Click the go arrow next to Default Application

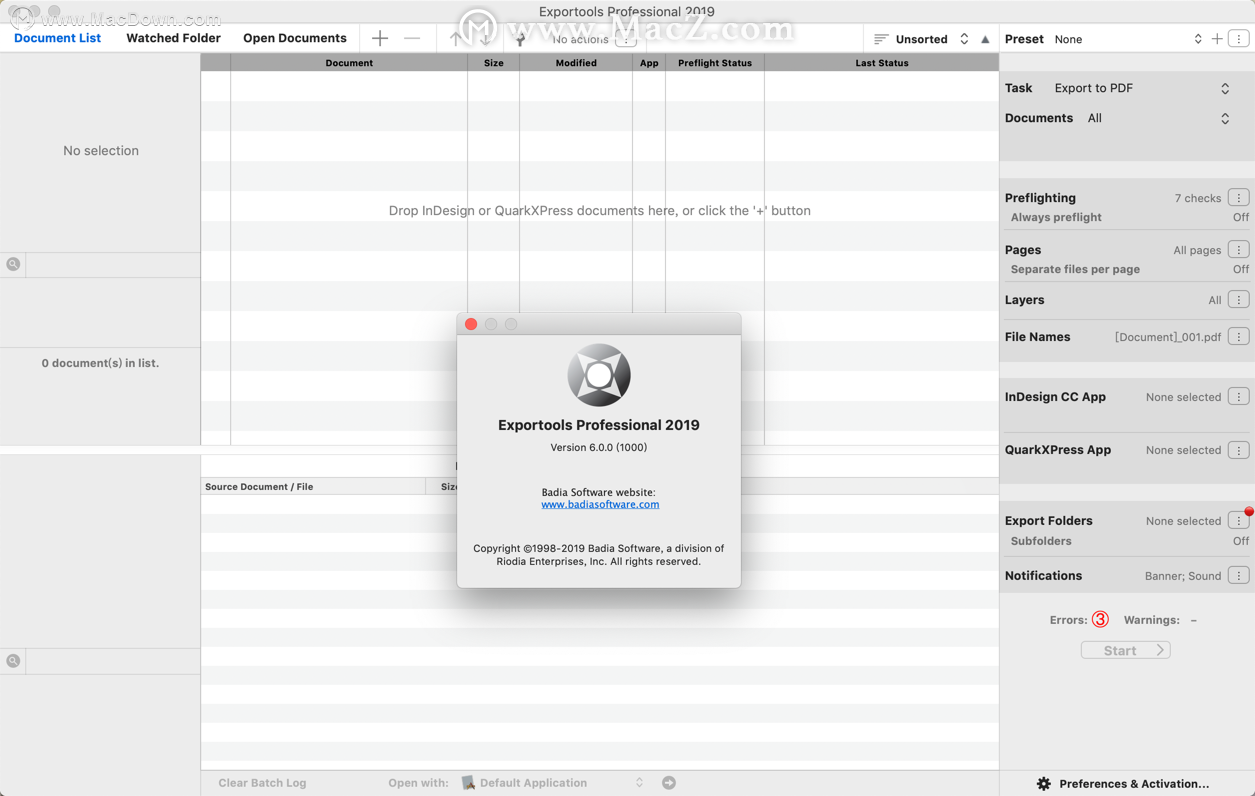click(x=669, y=783)
